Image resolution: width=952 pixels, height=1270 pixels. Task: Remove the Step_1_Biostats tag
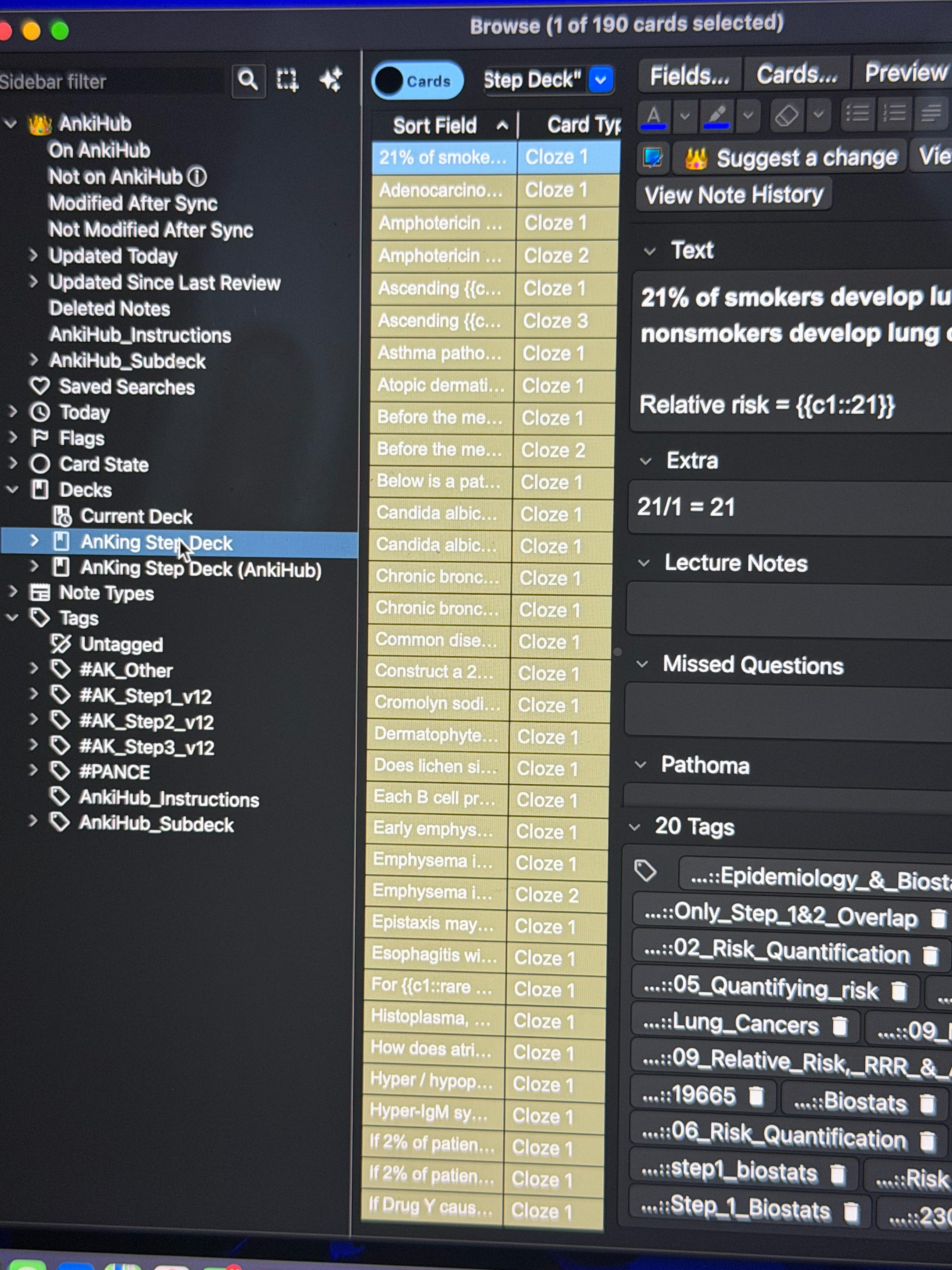[851, 1212]
